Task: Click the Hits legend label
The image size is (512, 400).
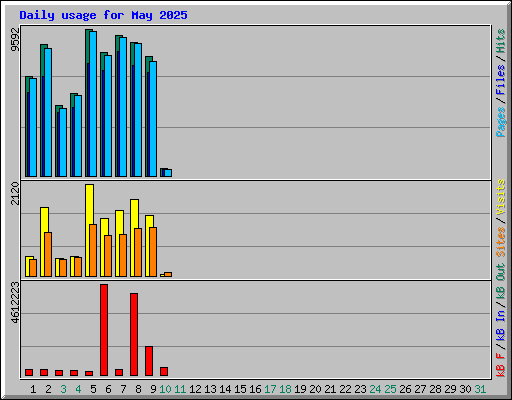Action: 500,41
